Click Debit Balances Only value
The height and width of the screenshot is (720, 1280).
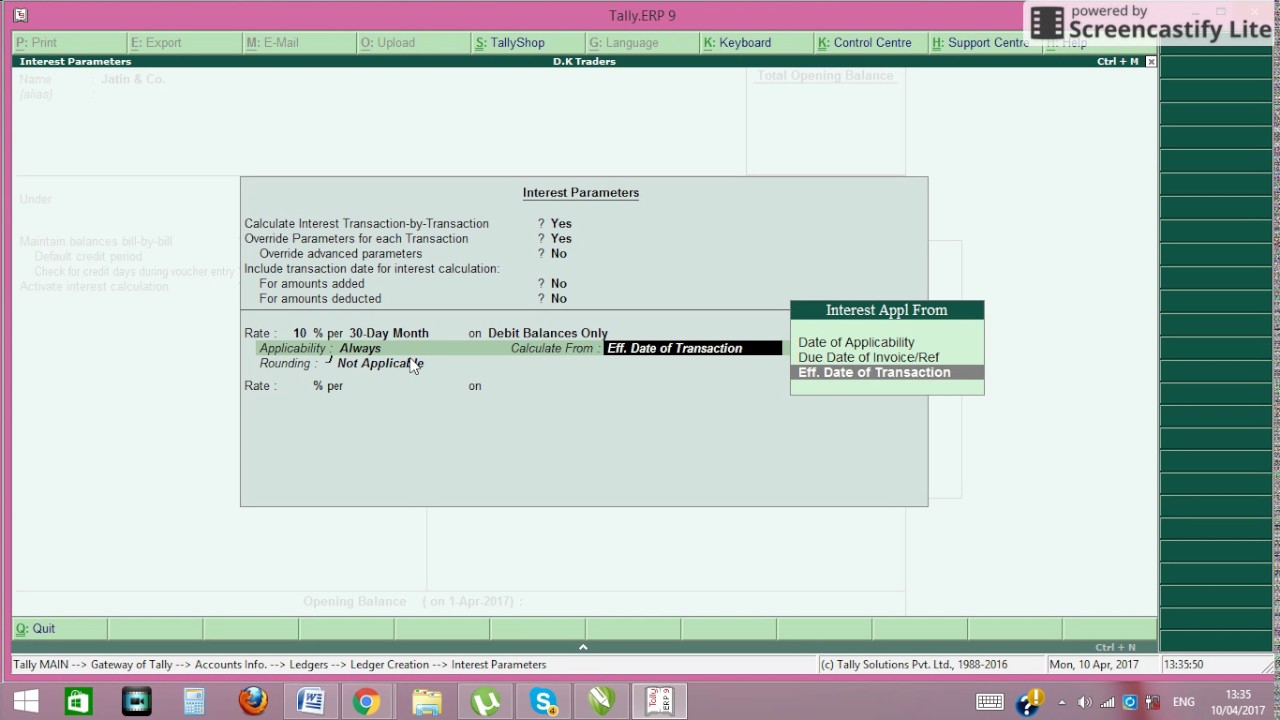pyautogui.click(x=547, y=333)
